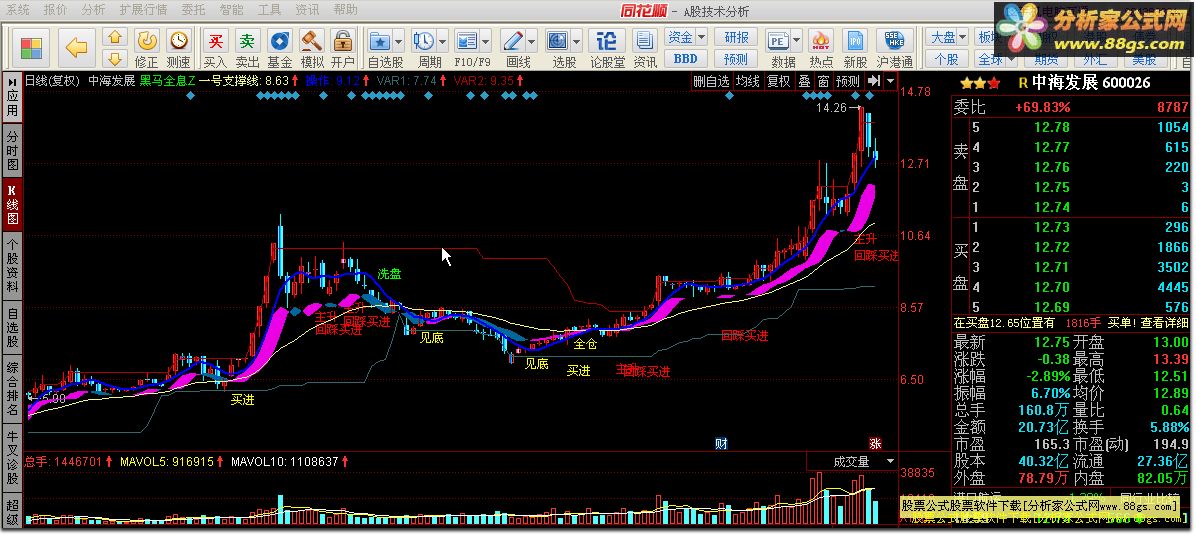The image size is (1196, 535).
Task: Open the 开户 account padlock icon
Action: [x=343, y=48]
